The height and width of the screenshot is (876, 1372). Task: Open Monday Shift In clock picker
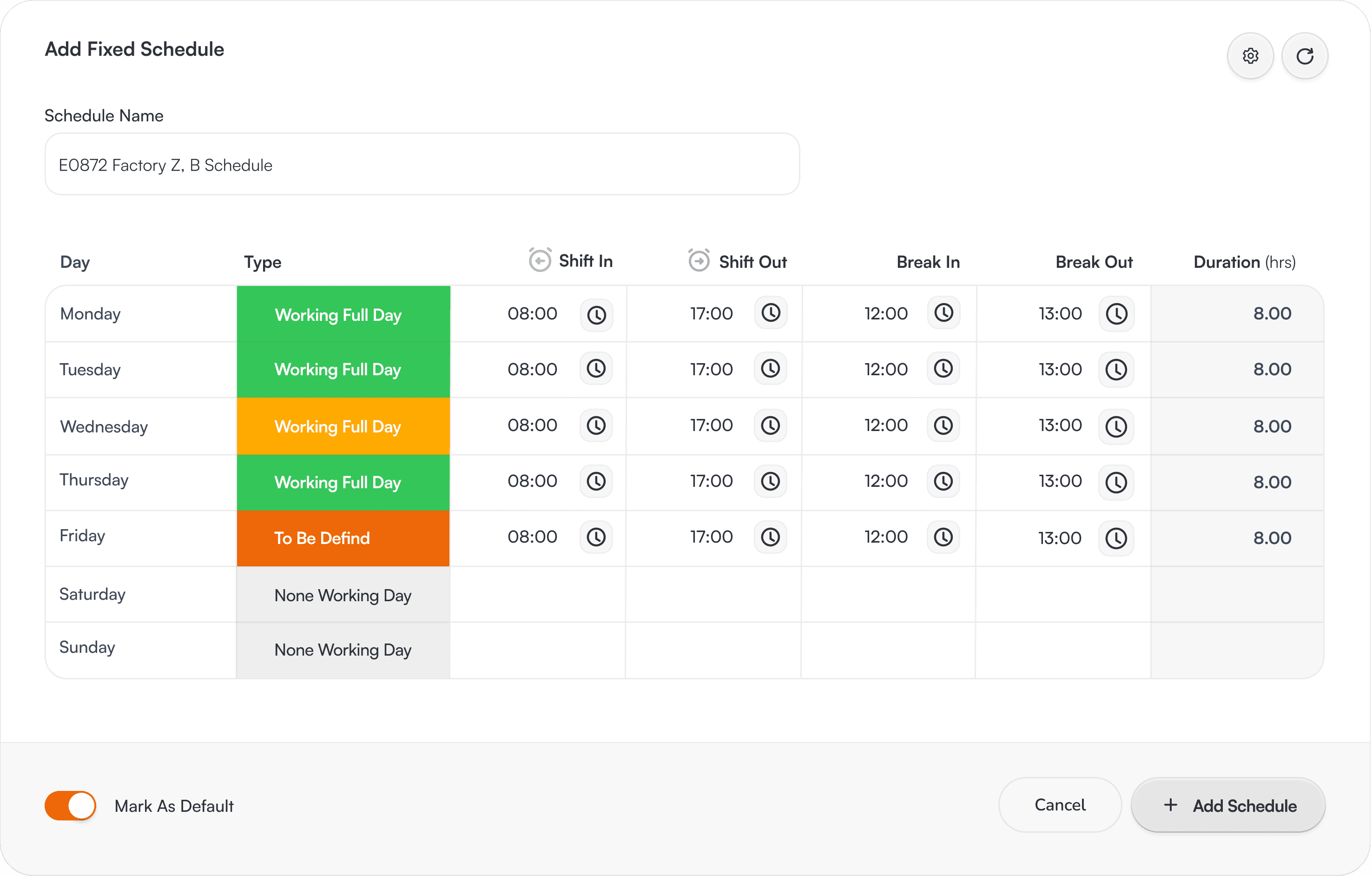tap(596, 315)
